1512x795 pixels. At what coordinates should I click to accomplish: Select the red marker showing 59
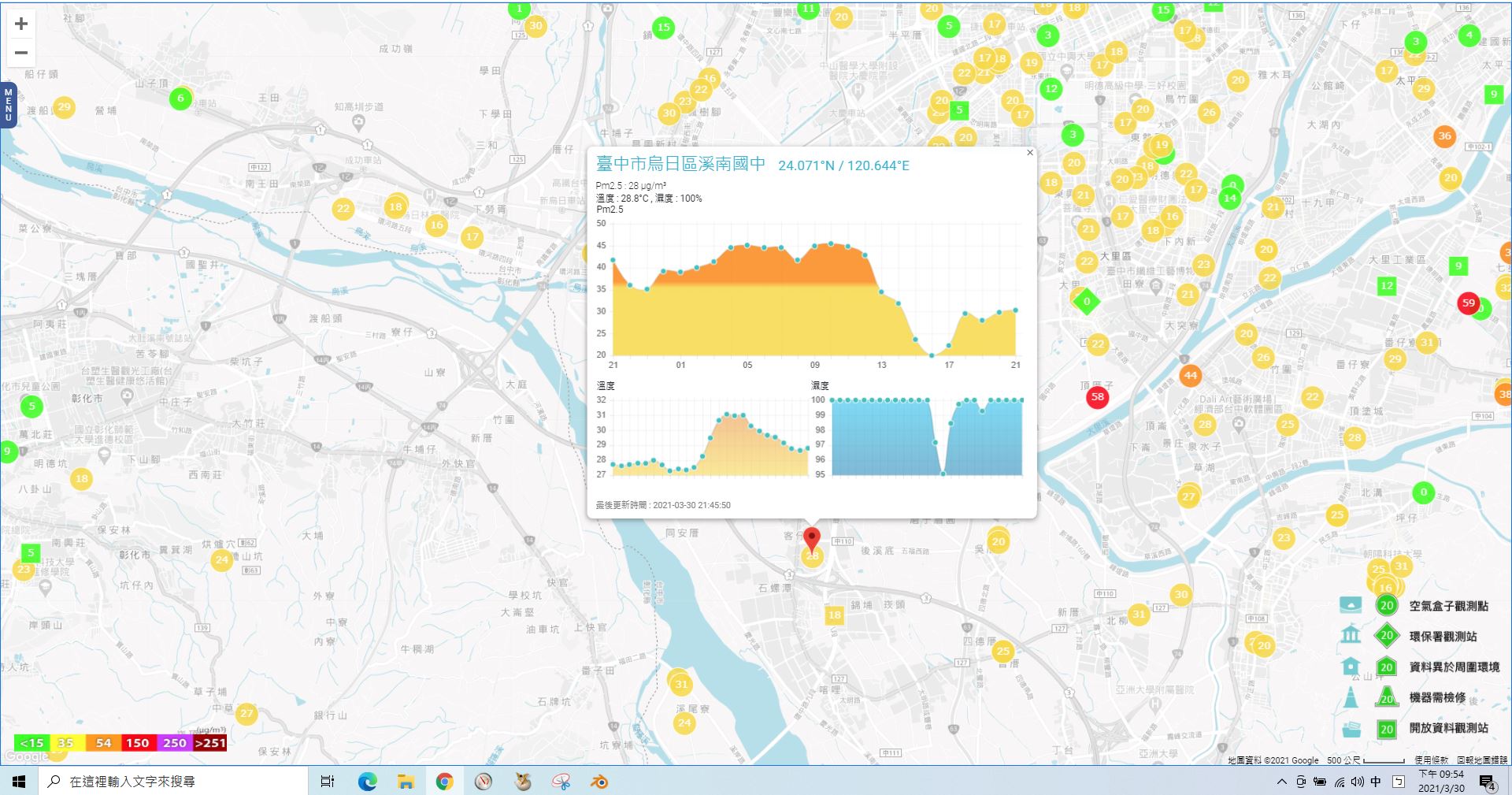click(1468, 303)
